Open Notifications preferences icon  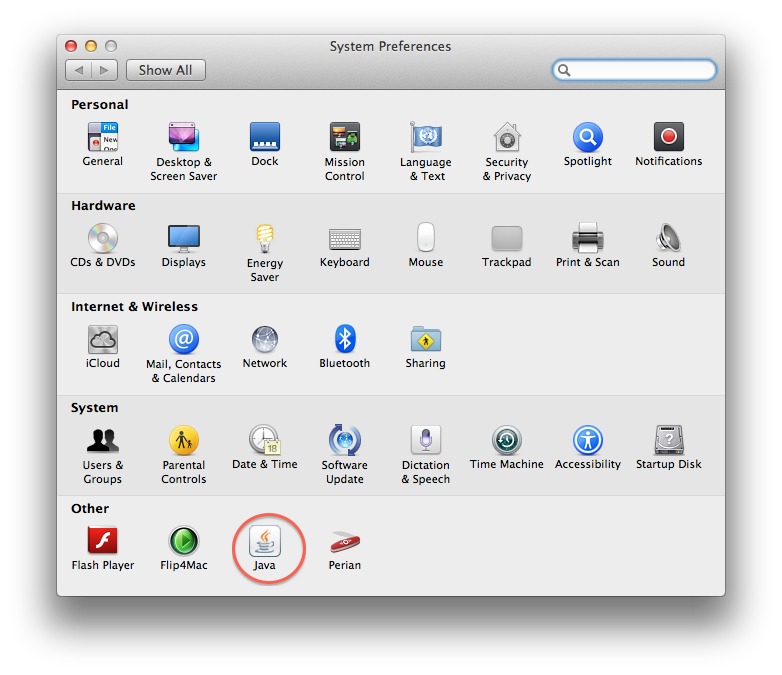click(668, 137)
